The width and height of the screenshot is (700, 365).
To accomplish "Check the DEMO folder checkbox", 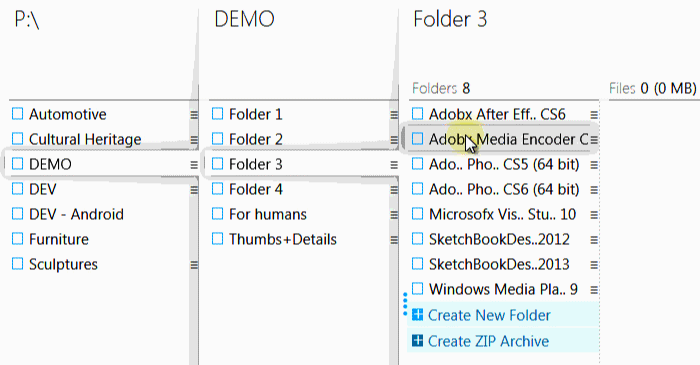I will (x=17, y=164).
